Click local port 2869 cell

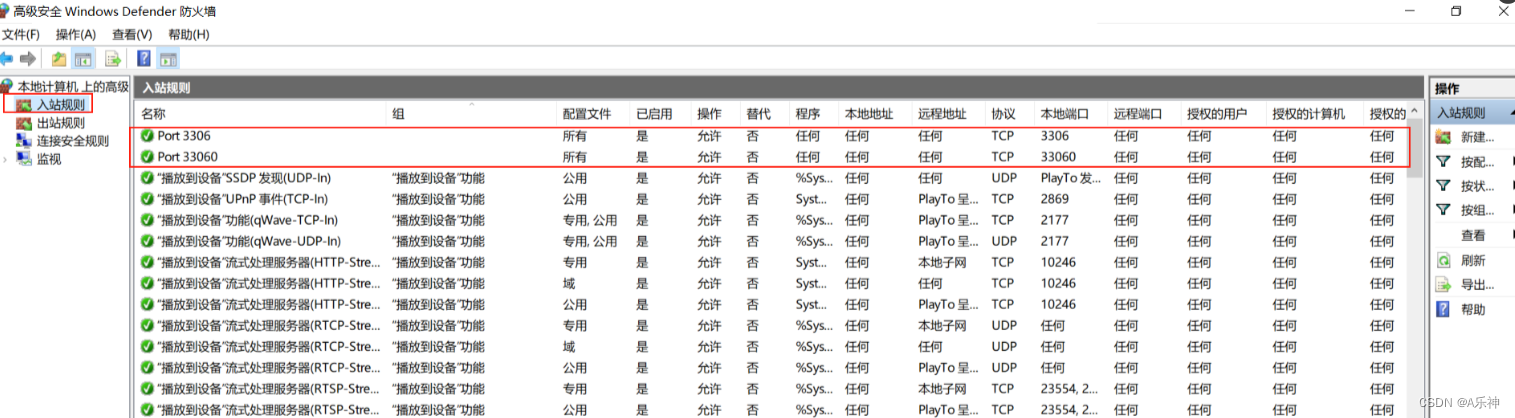tap(1055, 199)
